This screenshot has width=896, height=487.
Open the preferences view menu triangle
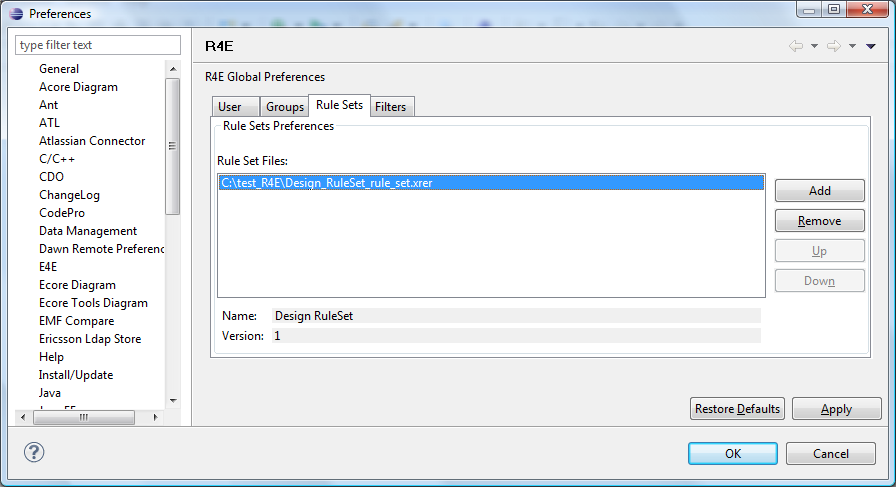pos(871,46)
